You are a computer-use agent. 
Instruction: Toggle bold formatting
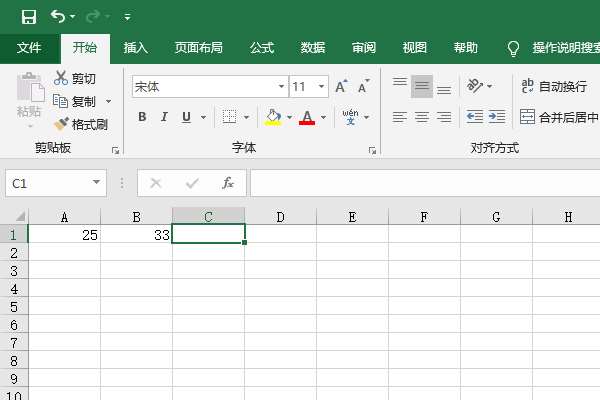tap(142, 117)
